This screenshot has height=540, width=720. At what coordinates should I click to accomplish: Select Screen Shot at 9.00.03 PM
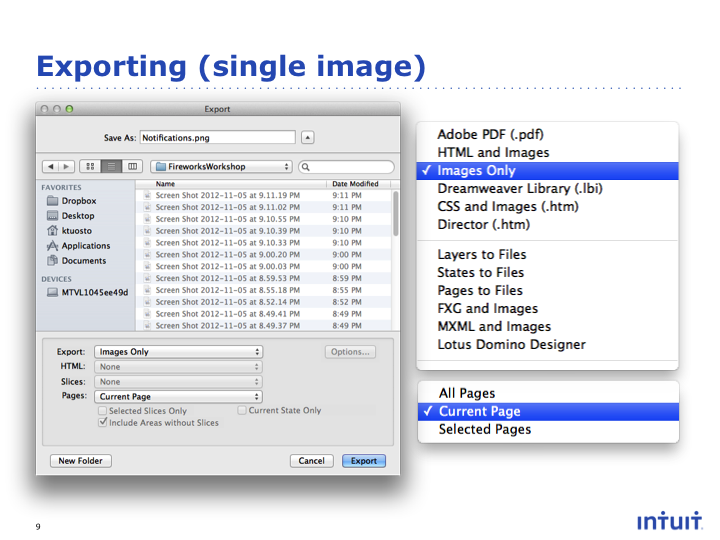coord(264,266)
